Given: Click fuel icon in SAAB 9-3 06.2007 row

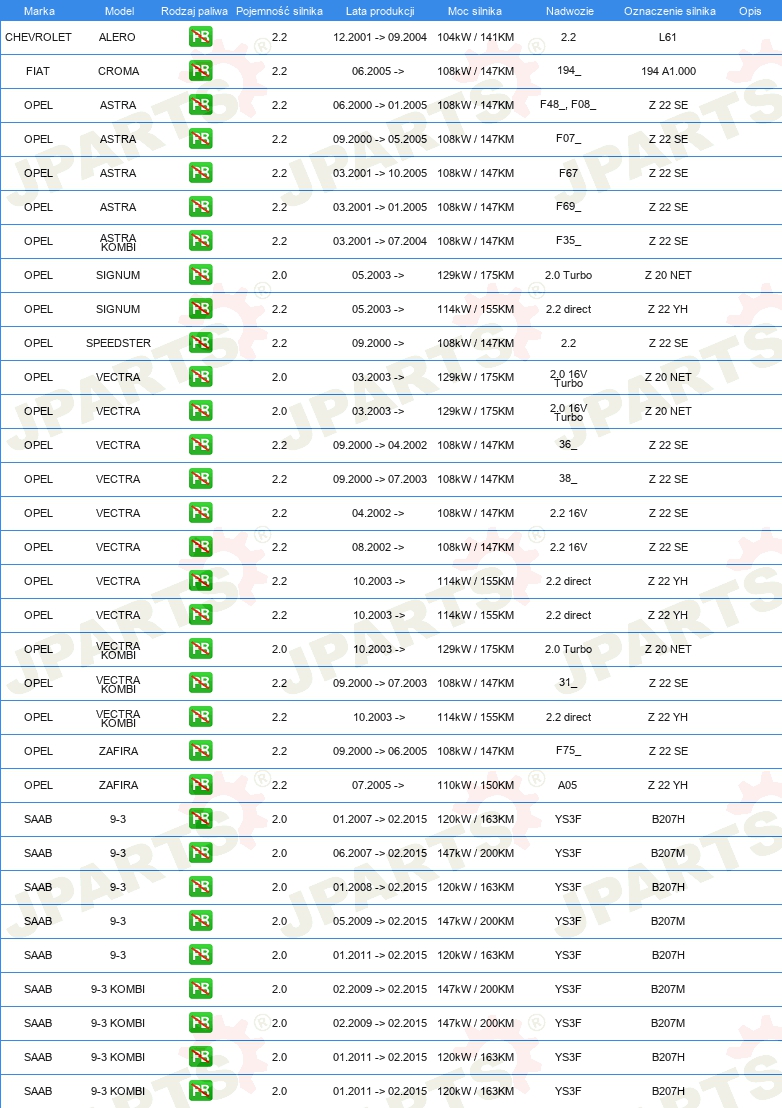Looking at the screenshot, I should pos(201,852).
